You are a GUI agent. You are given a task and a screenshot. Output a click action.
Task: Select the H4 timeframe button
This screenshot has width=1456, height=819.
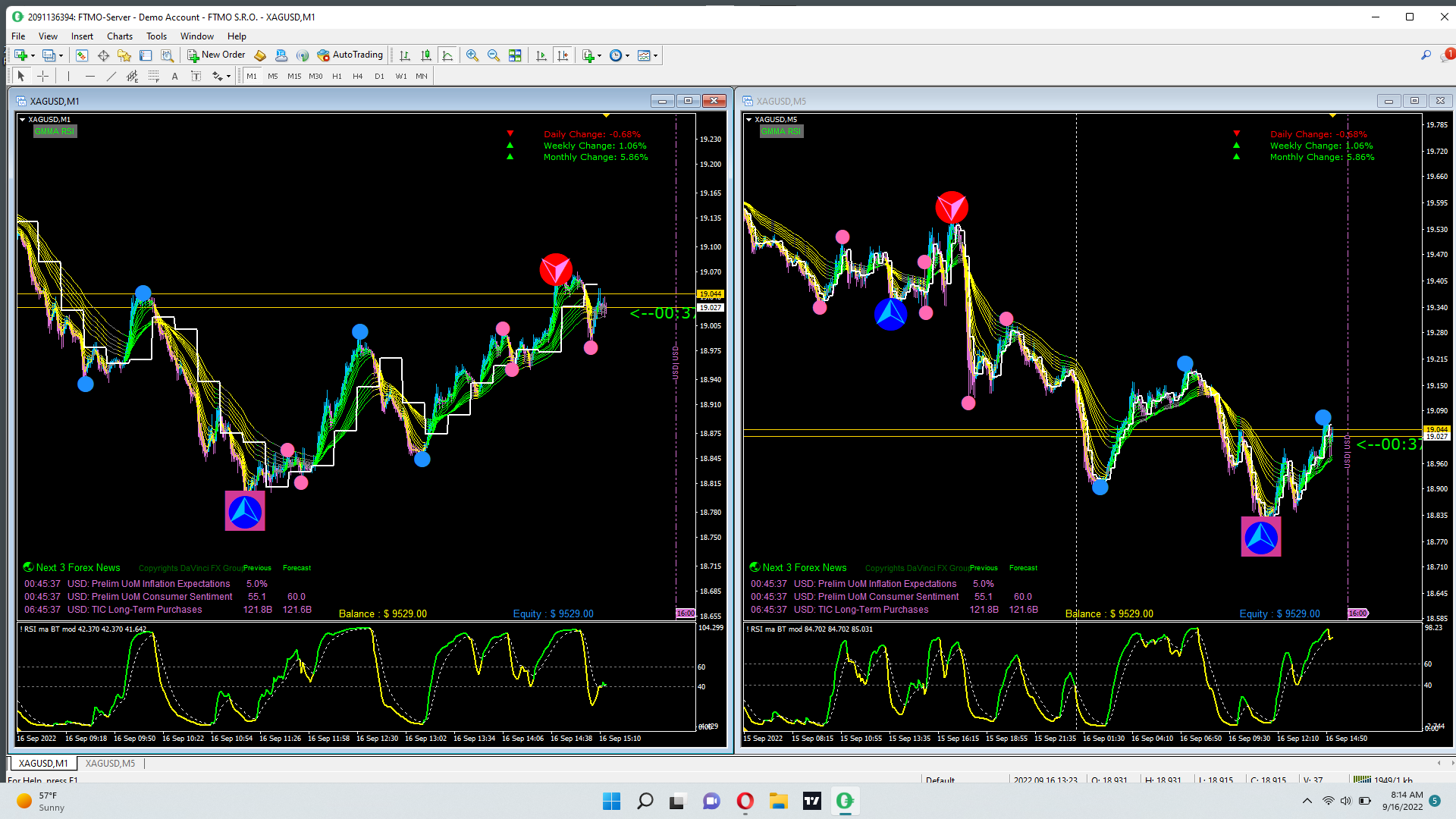tap(358, 76)
